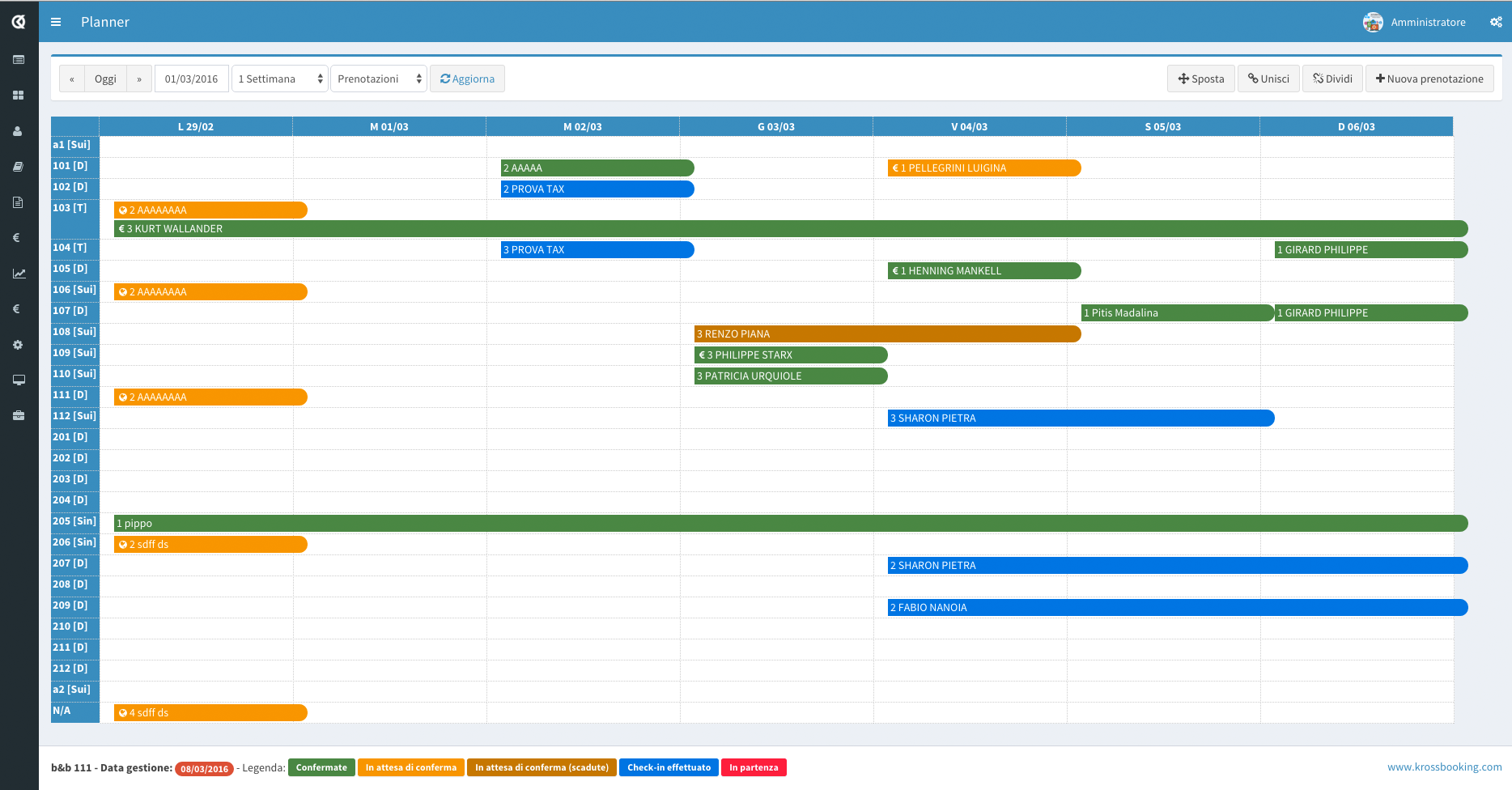This screenshot has width=1512, height=790.
Task: Jump to today with Oggi button
Action: tap(105, 79)
